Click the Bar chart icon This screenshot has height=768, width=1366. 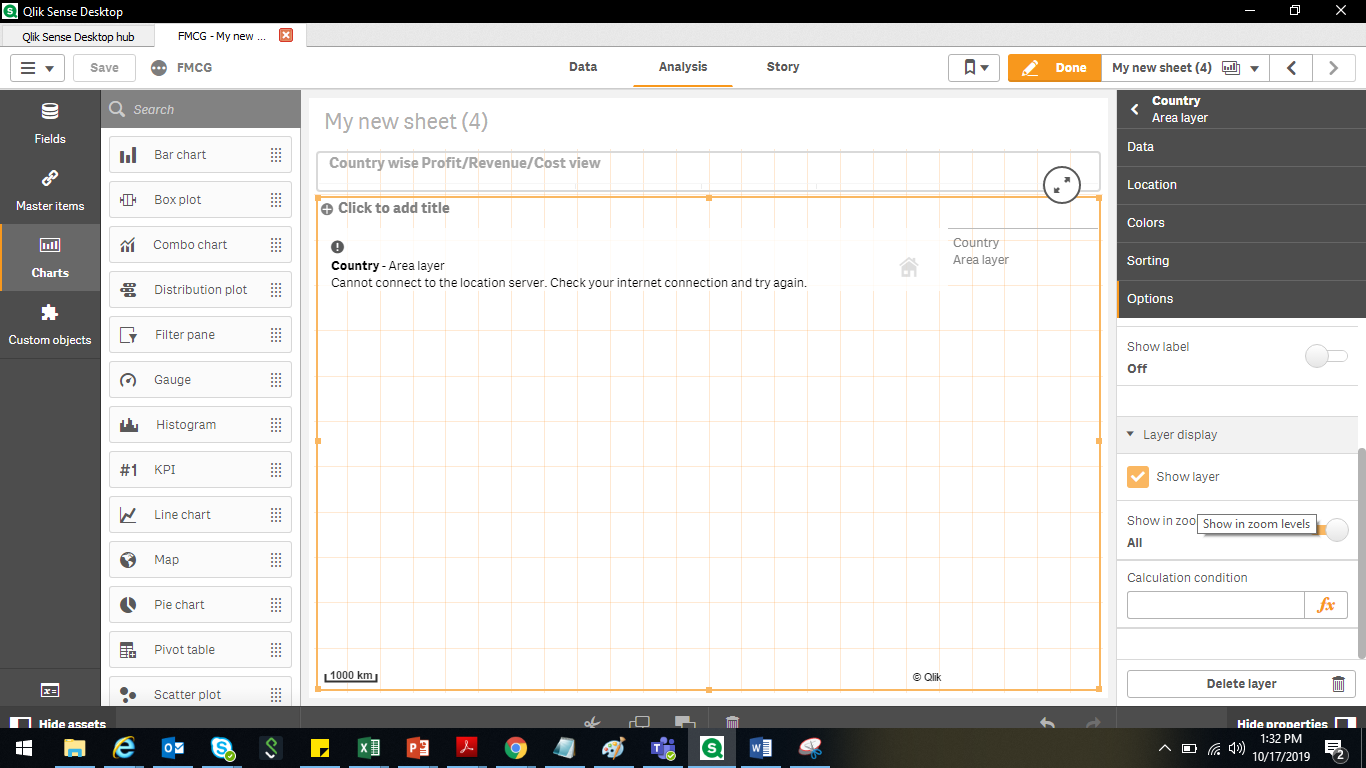128,155
